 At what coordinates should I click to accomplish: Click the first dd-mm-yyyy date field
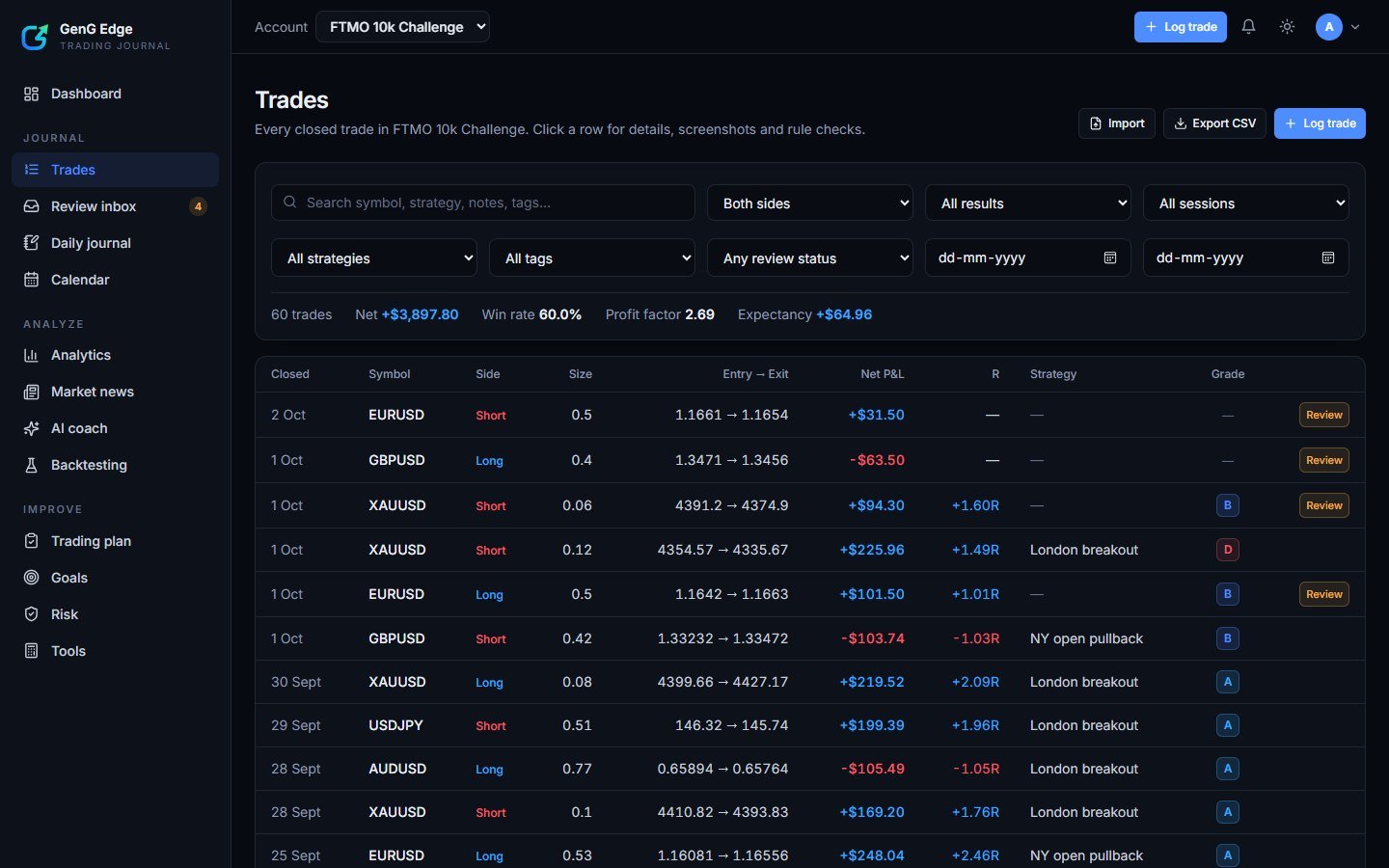(1028, 258)
